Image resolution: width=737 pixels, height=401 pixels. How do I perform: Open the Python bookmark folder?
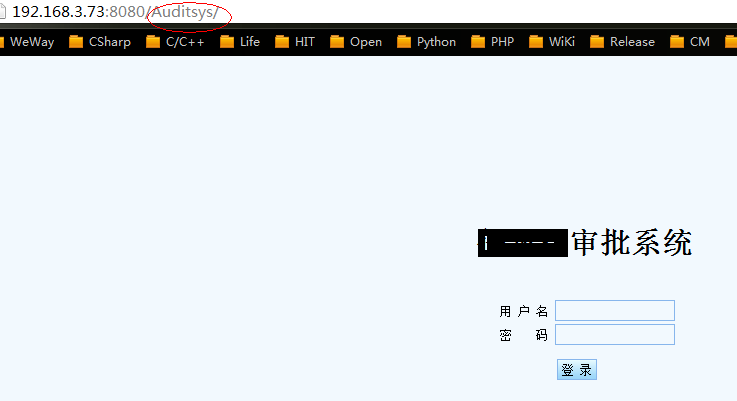tap(426, 42)
